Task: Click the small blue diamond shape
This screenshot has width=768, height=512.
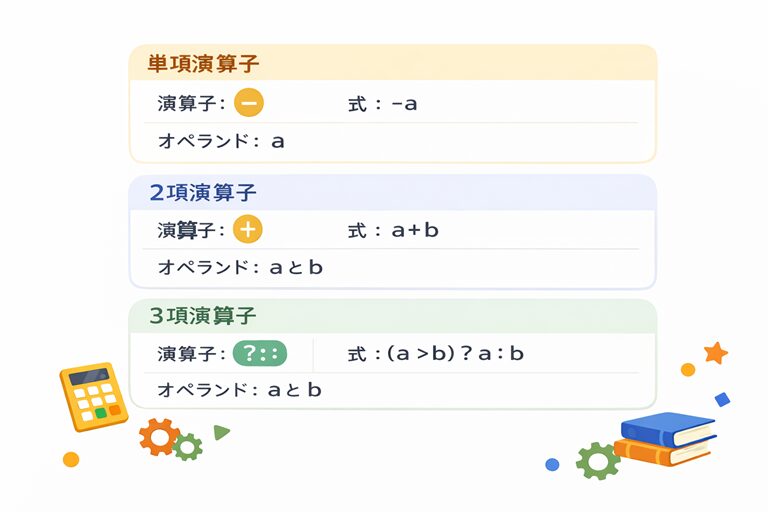Action: (722, 399)
